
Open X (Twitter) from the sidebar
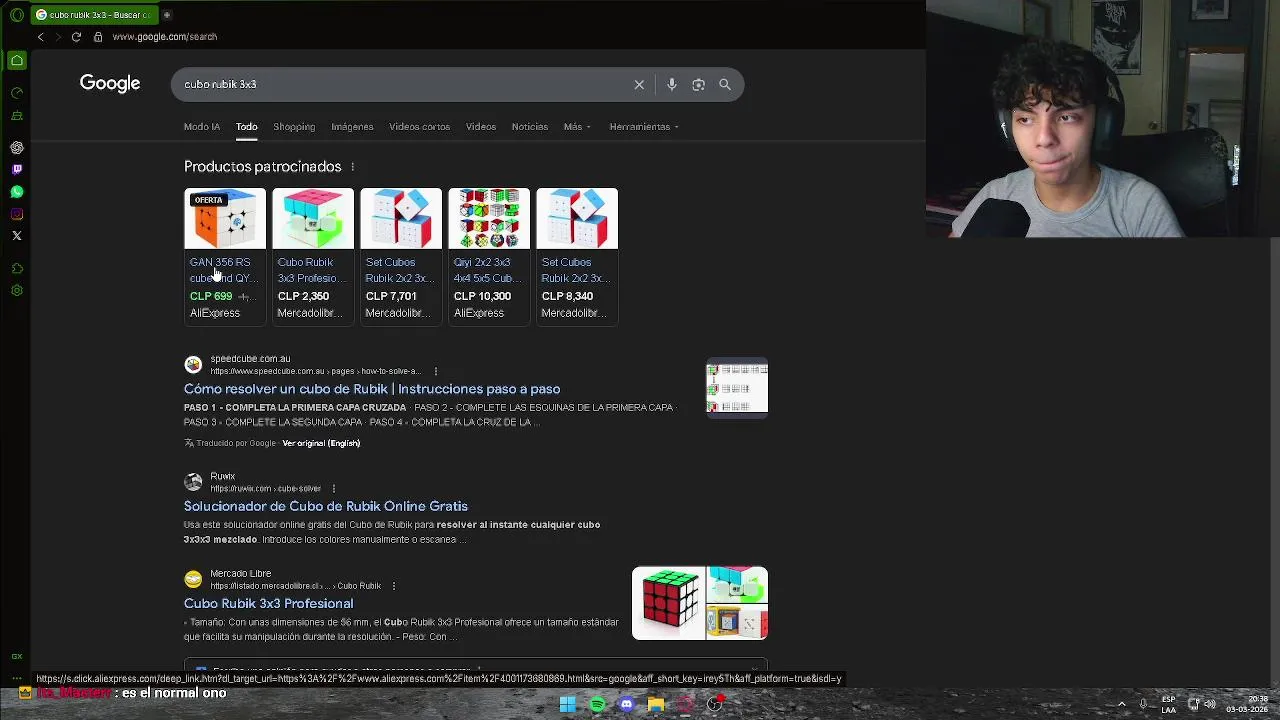(x=17, y=236)
